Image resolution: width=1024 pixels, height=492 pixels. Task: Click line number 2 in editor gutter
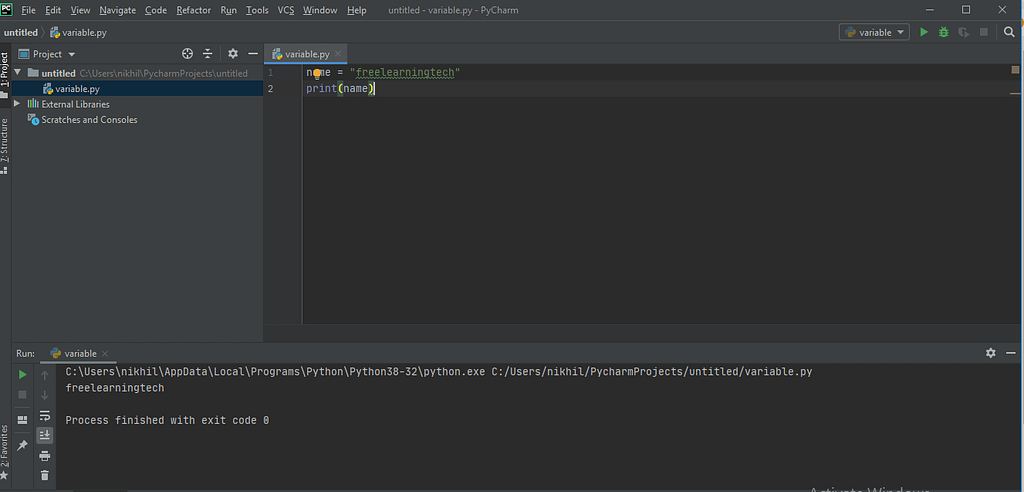270,89
